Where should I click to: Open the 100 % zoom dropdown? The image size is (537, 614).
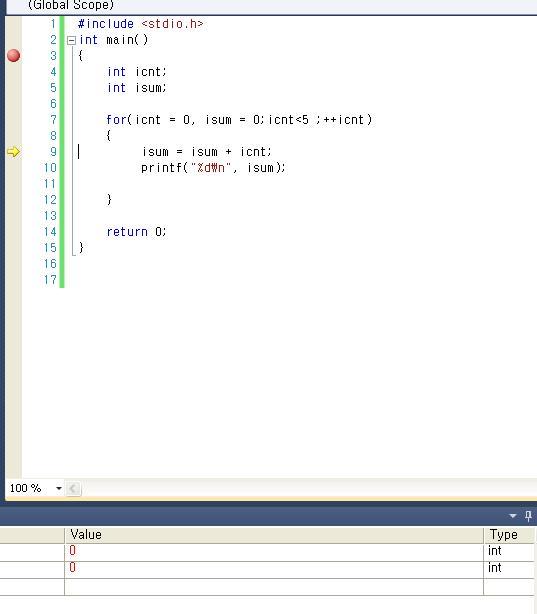point(59,488)
